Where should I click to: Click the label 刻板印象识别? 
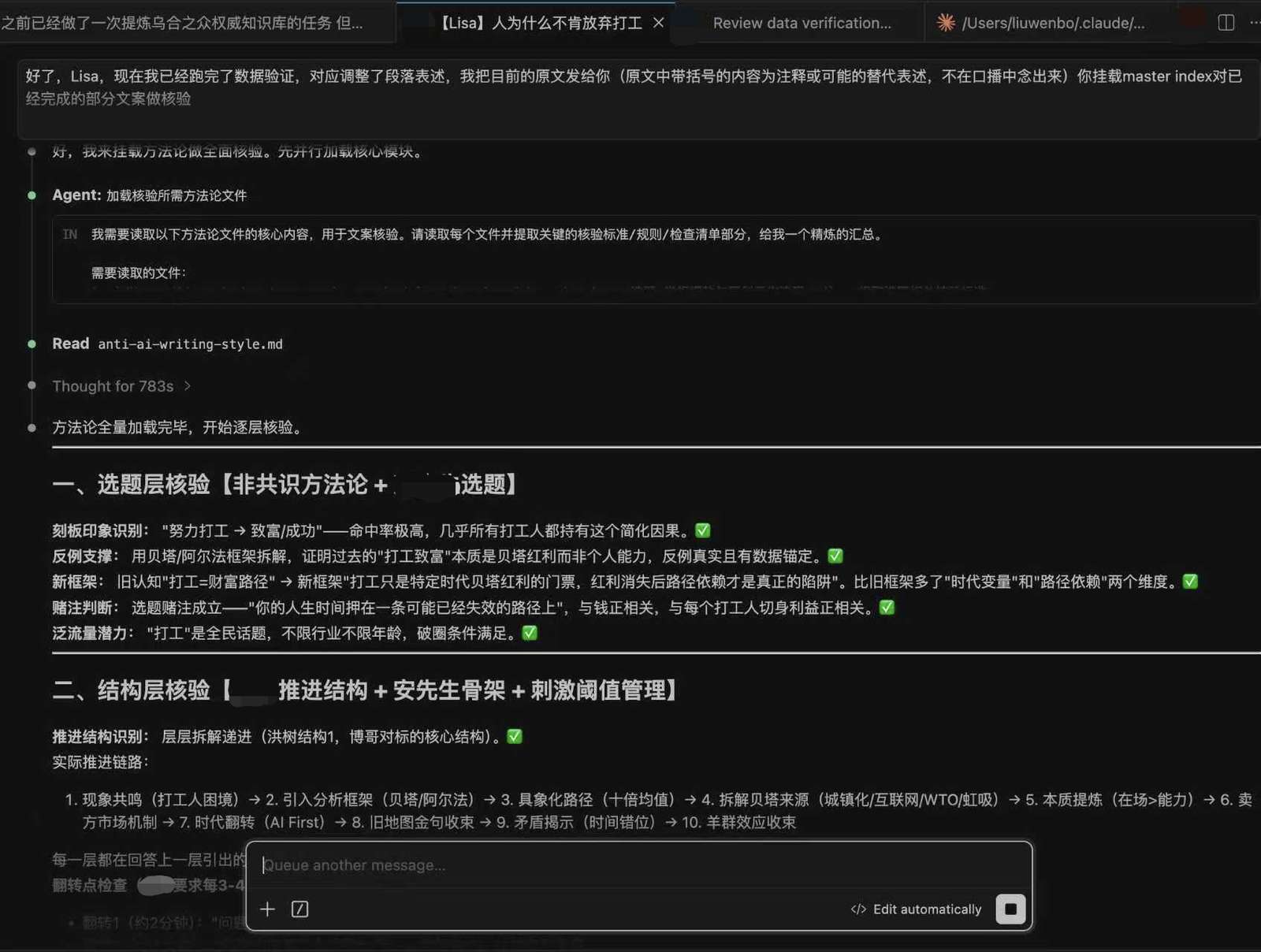[x=100, y=530]
